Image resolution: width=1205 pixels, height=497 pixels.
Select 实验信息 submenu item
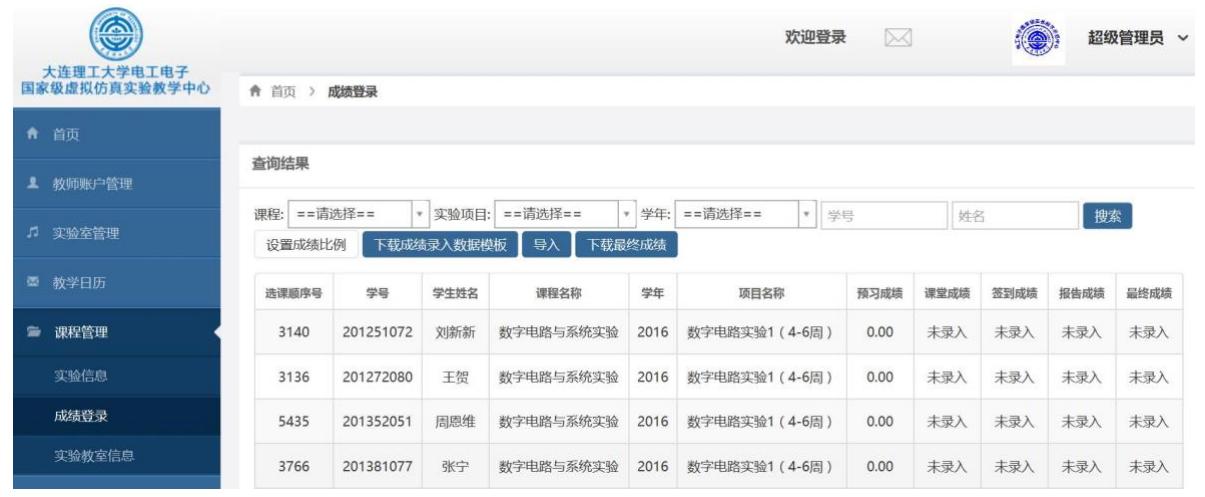pos(80,377)
